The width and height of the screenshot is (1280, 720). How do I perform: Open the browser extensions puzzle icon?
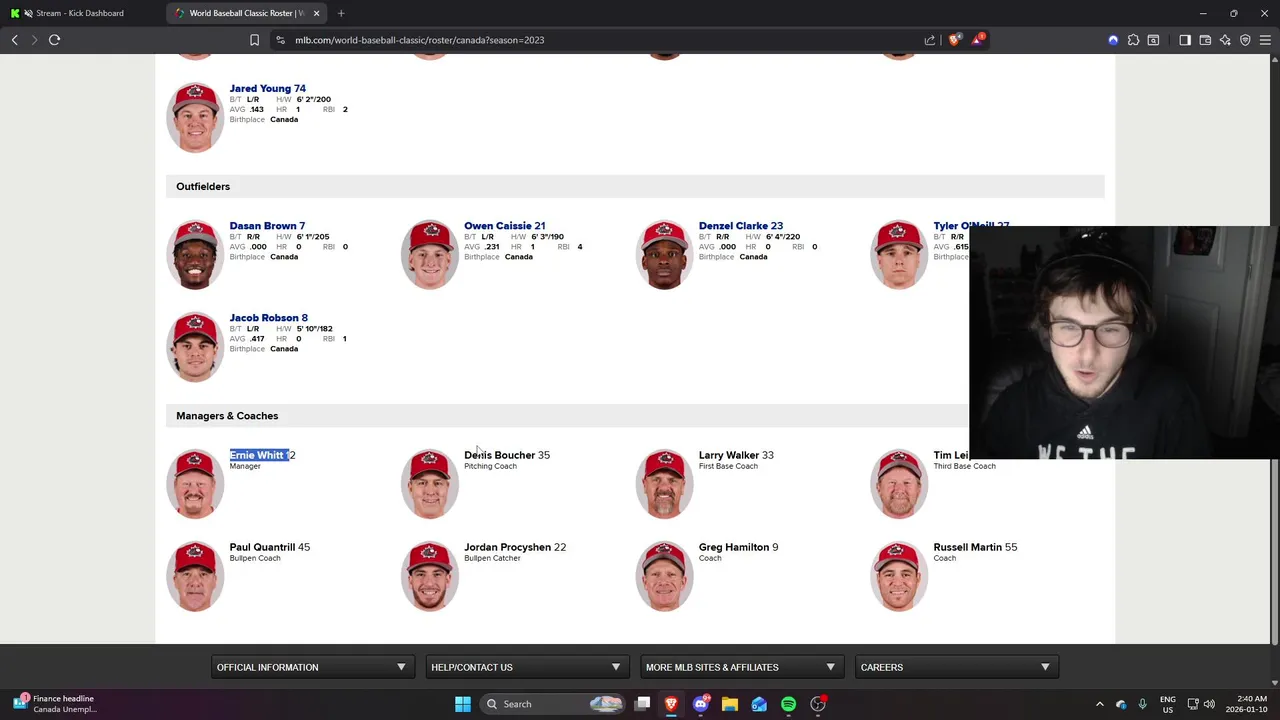click(1133, 40)
